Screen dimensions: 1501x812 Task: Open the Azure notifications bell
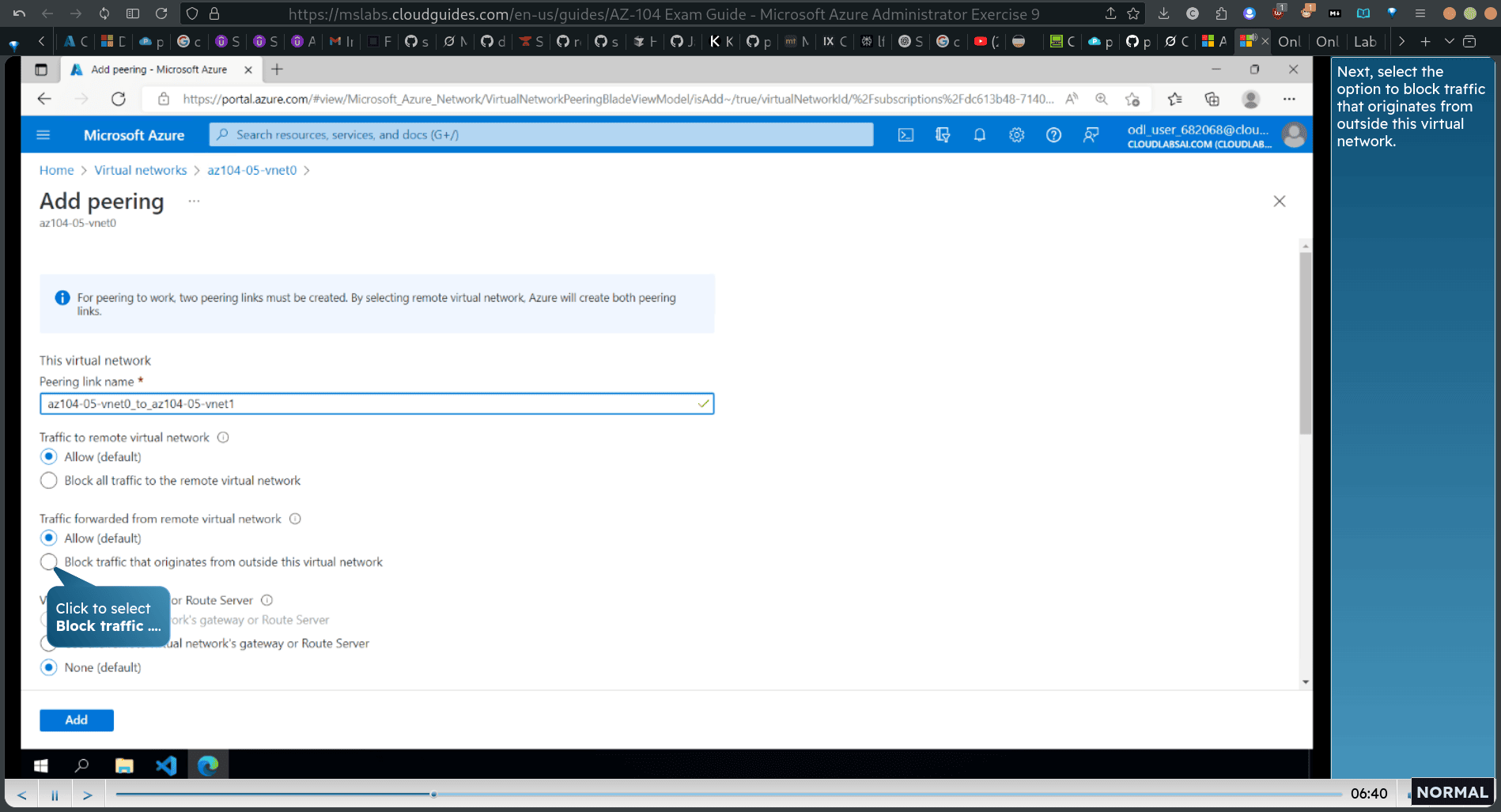pyautogui.click(x=979, y=135)
